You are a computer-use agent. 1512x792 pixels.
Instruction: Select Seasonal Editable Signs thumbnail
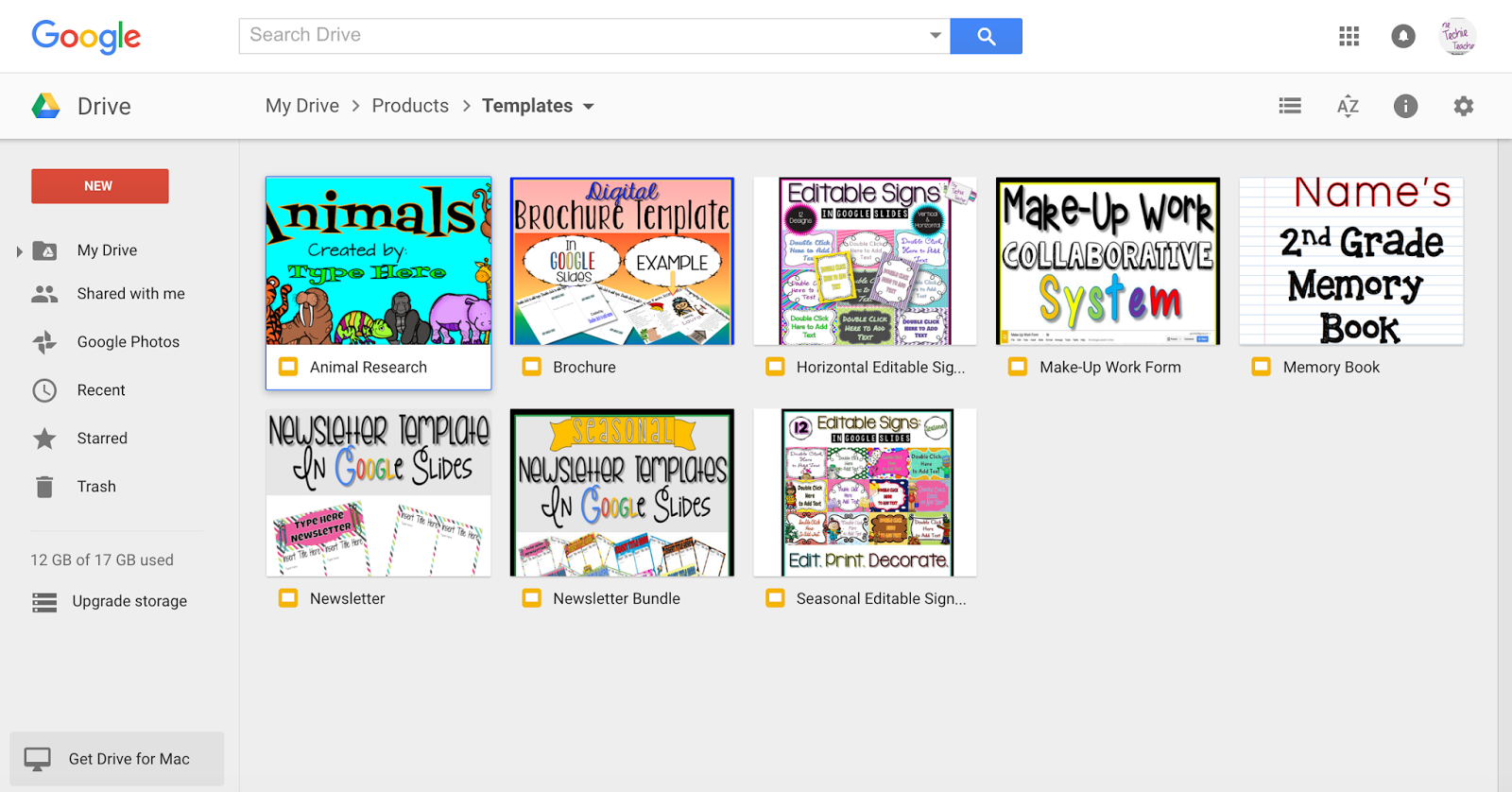coord(865,492)
